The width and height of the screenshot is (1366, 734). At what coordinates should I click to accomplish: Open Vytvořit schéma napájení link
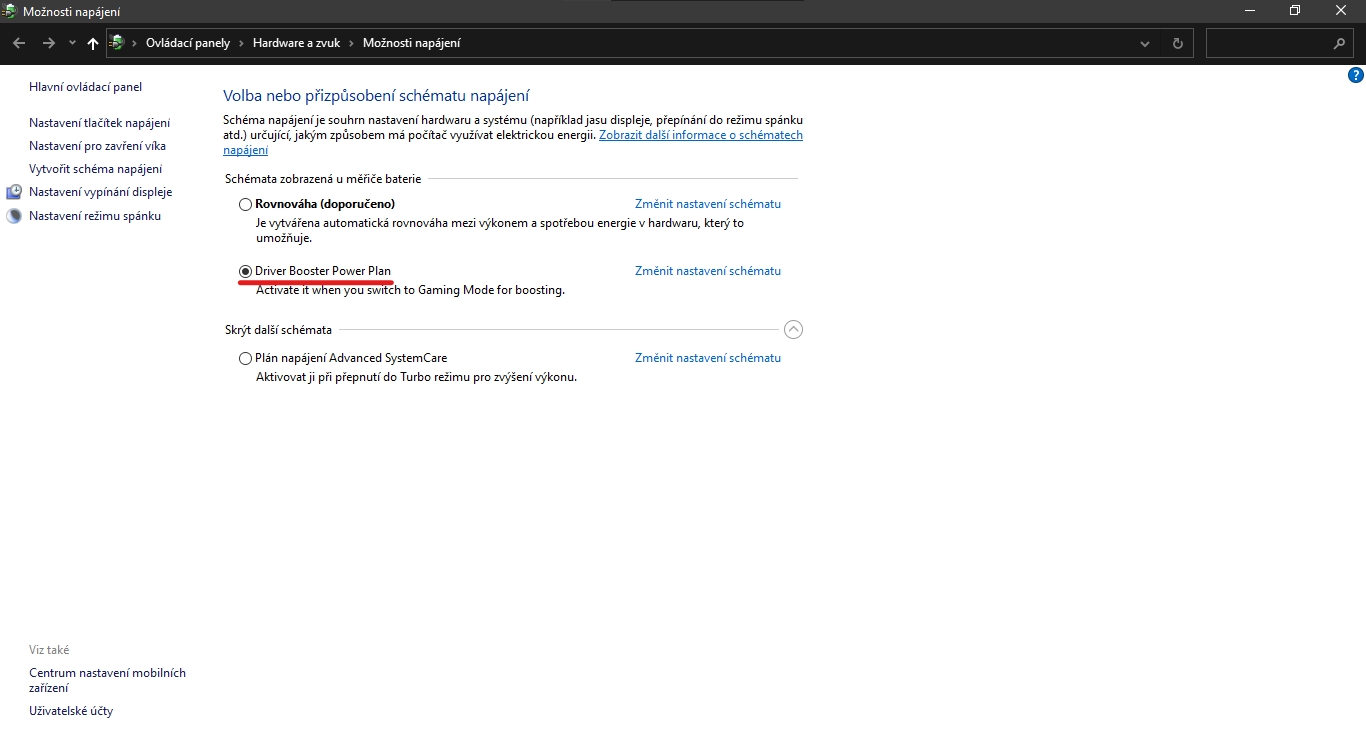pyautogui.click(x=95, y=169)
